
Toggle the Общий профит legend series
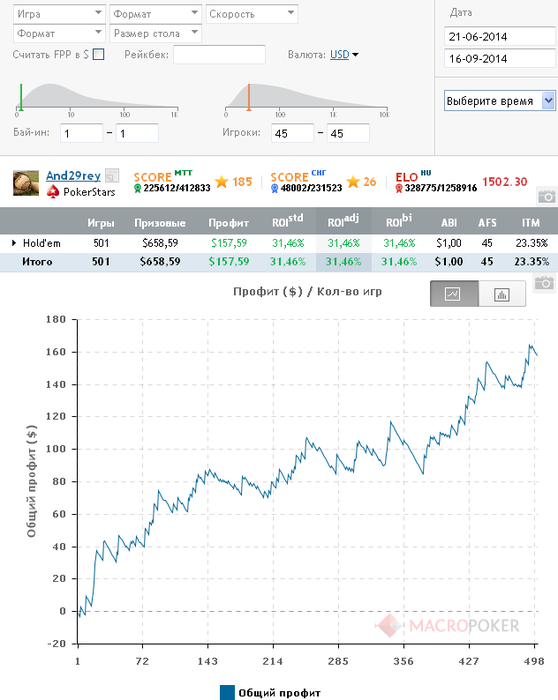click(x=270, y=692)
